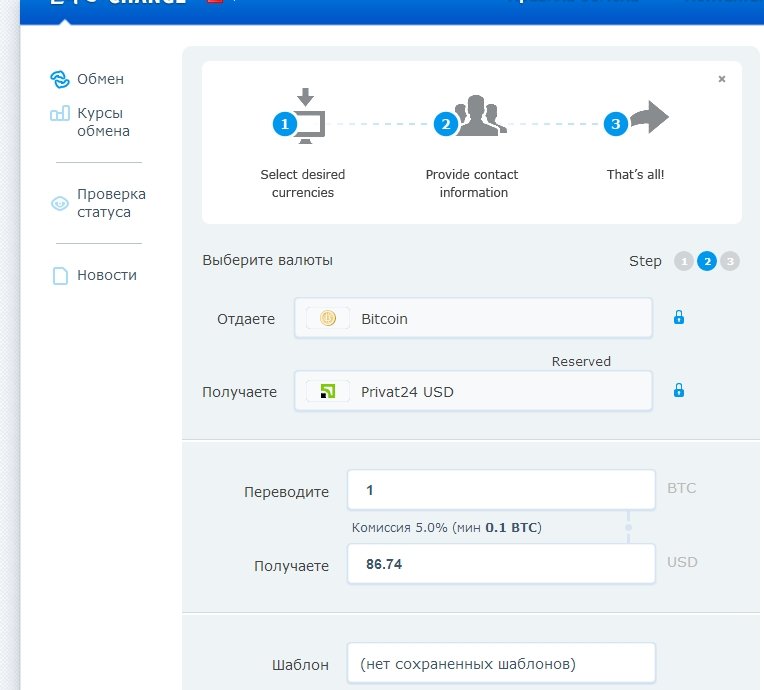Click the Получаете 86.74 amount field

click(501, 564)
